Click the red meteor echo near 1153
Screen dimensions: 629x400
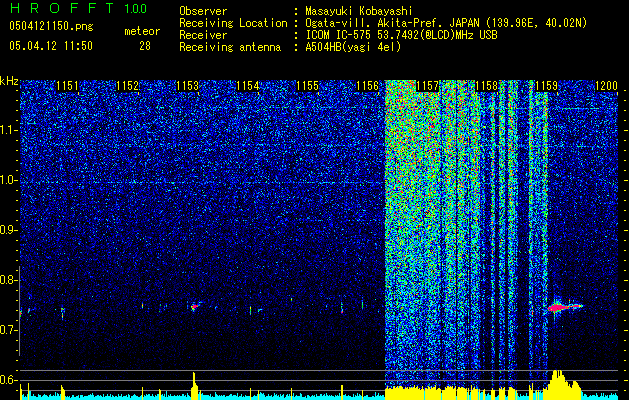coord(195,307)
